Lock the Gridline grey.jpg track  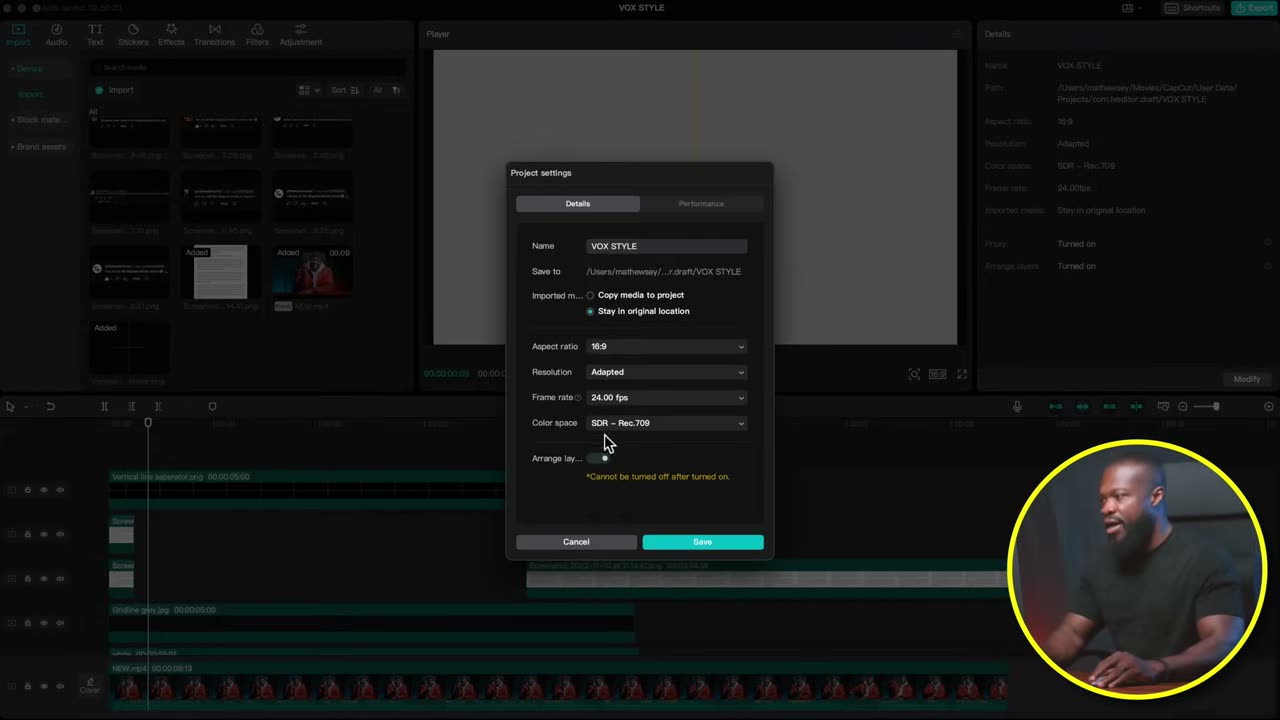(x=28, y=623)
